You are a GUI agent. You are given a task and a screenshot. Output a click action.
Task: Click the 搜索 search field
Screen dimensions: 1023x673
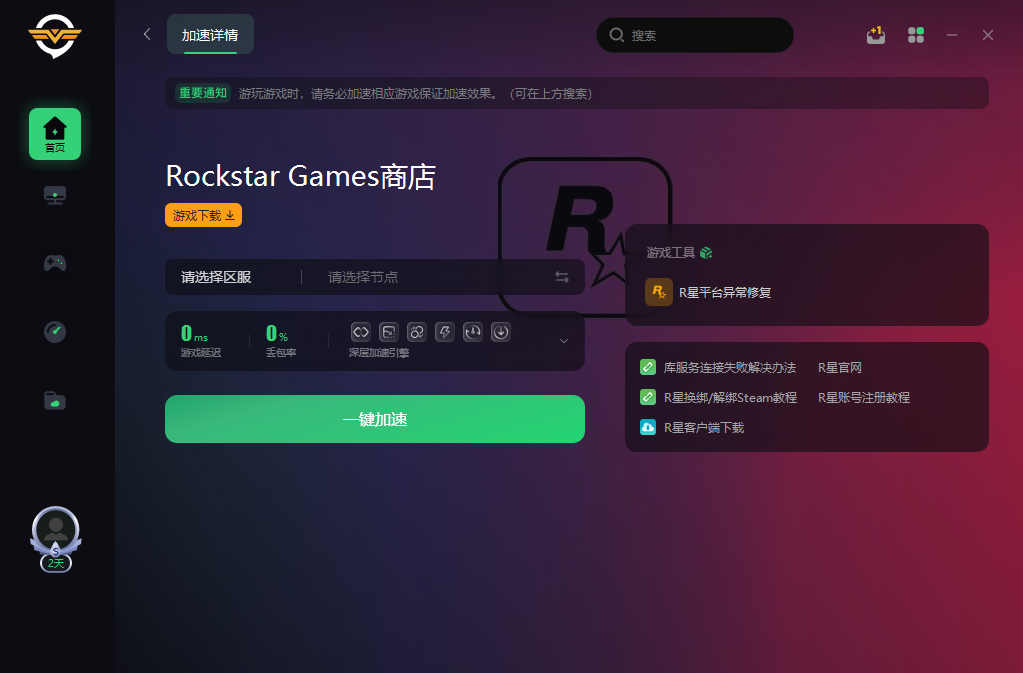point(695,35)
